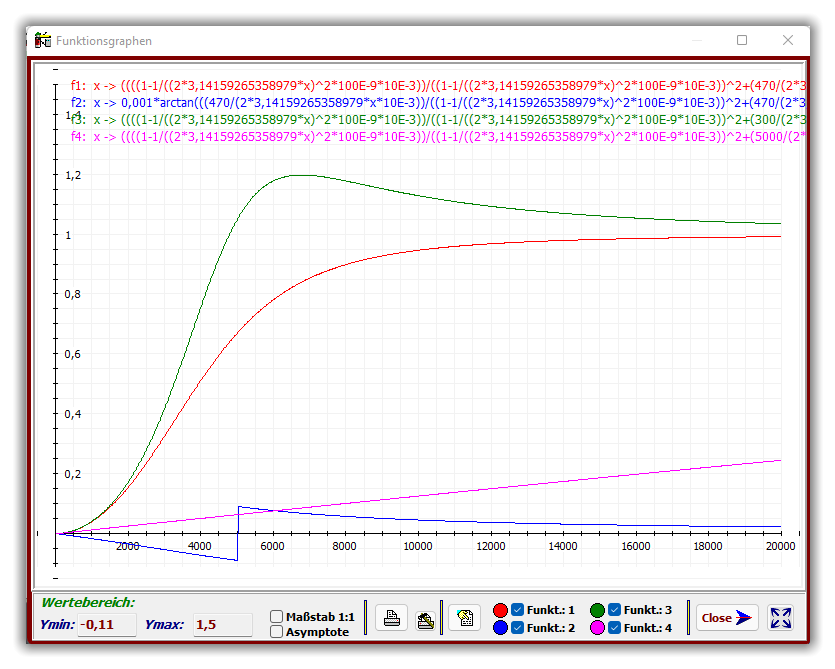Click the red color circle for function 1
Viewport: 835px width, 669px height.
click(x=501, y=610)
